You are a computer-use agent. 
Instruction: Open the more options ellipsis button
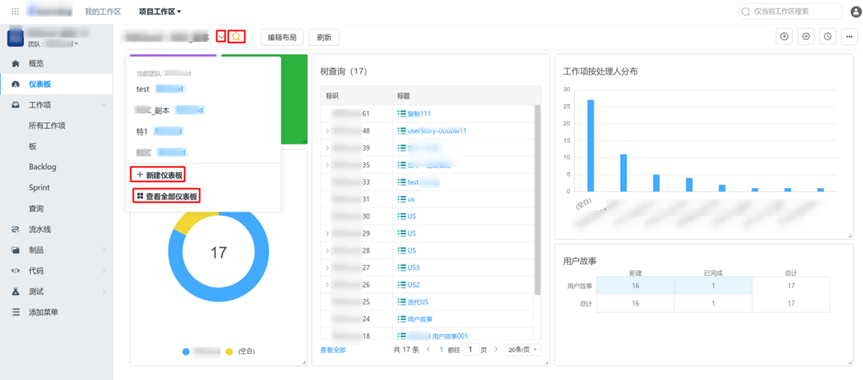[x=850, y=37]
